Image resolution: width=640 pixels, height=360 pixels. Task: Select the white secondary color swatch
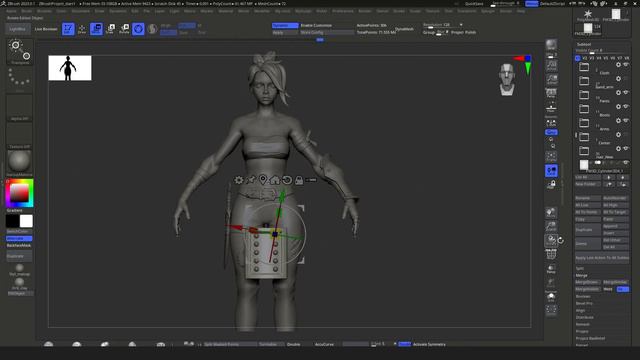26,221
